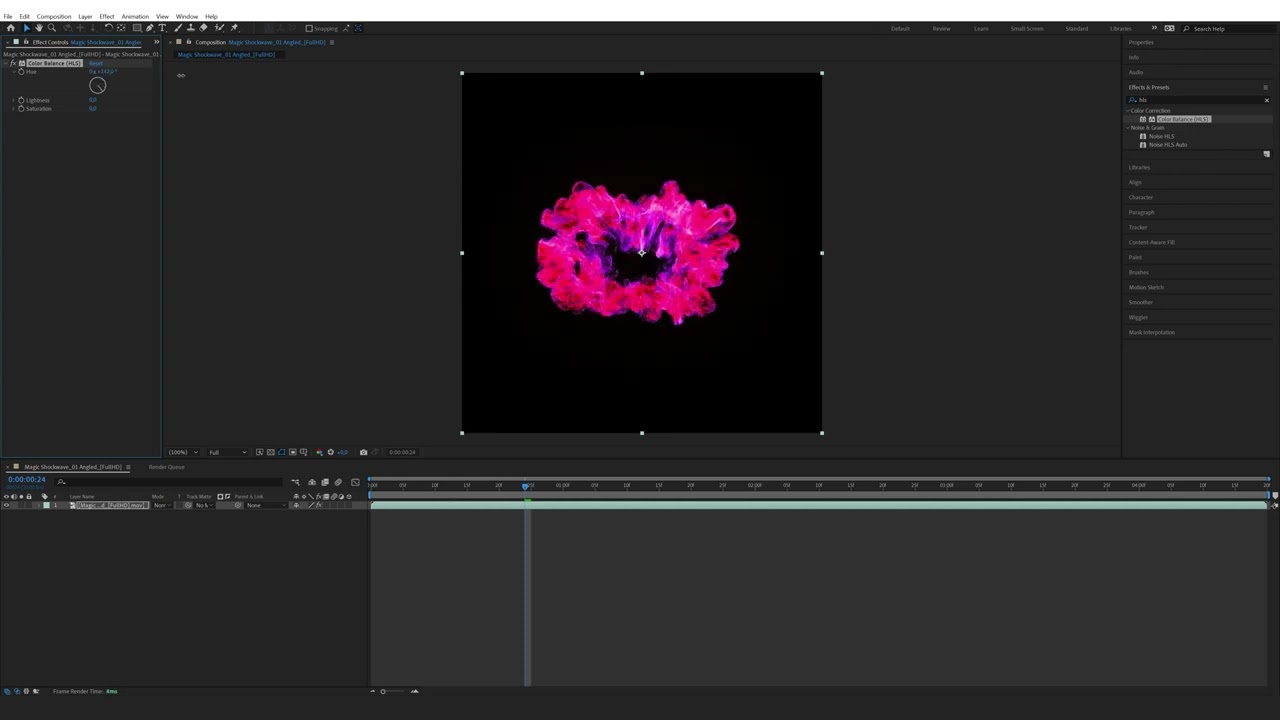
Task: Enable the Snapping checkbox
Action: pyautogui.click(x=309, y=28)
